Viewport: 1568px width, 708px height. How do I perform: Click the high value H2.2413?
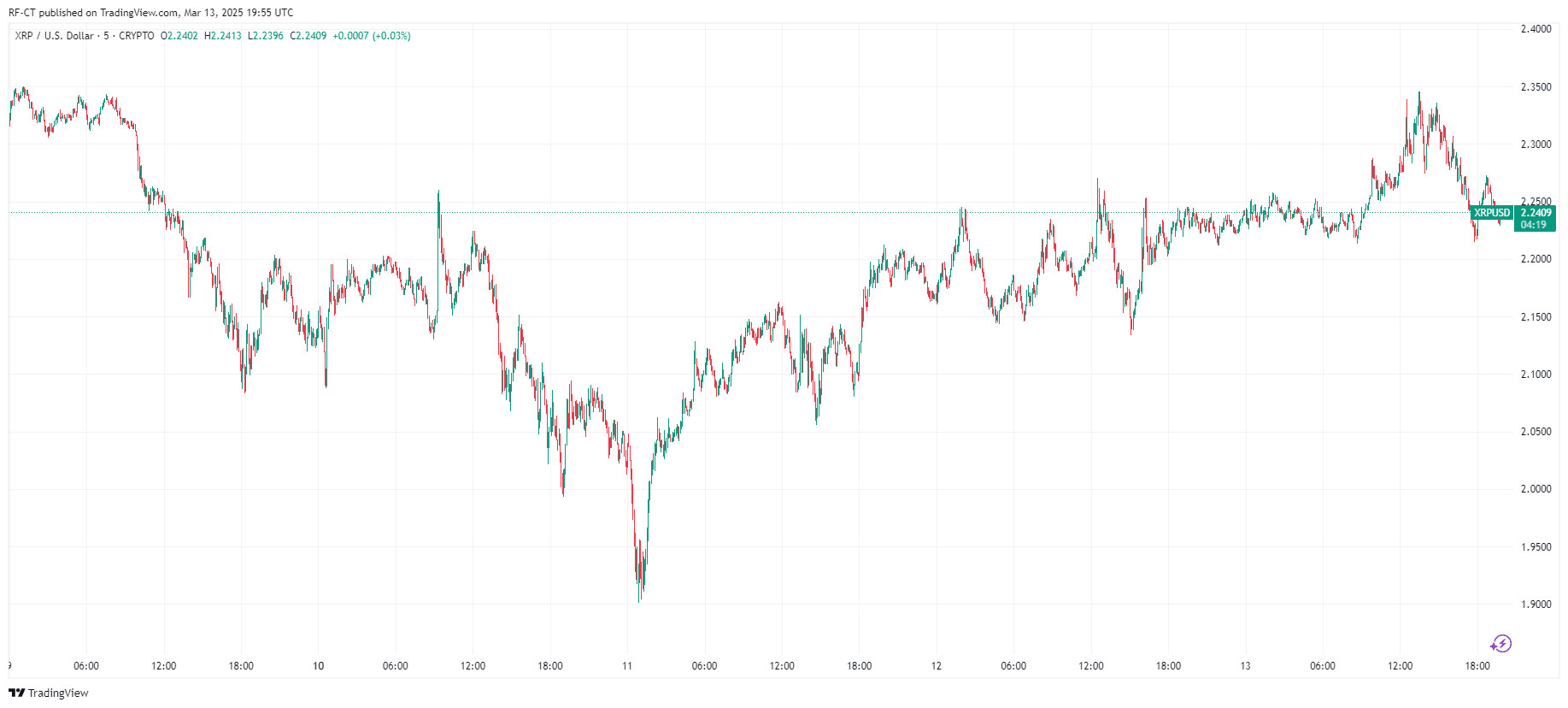click(x=223, y=36)
